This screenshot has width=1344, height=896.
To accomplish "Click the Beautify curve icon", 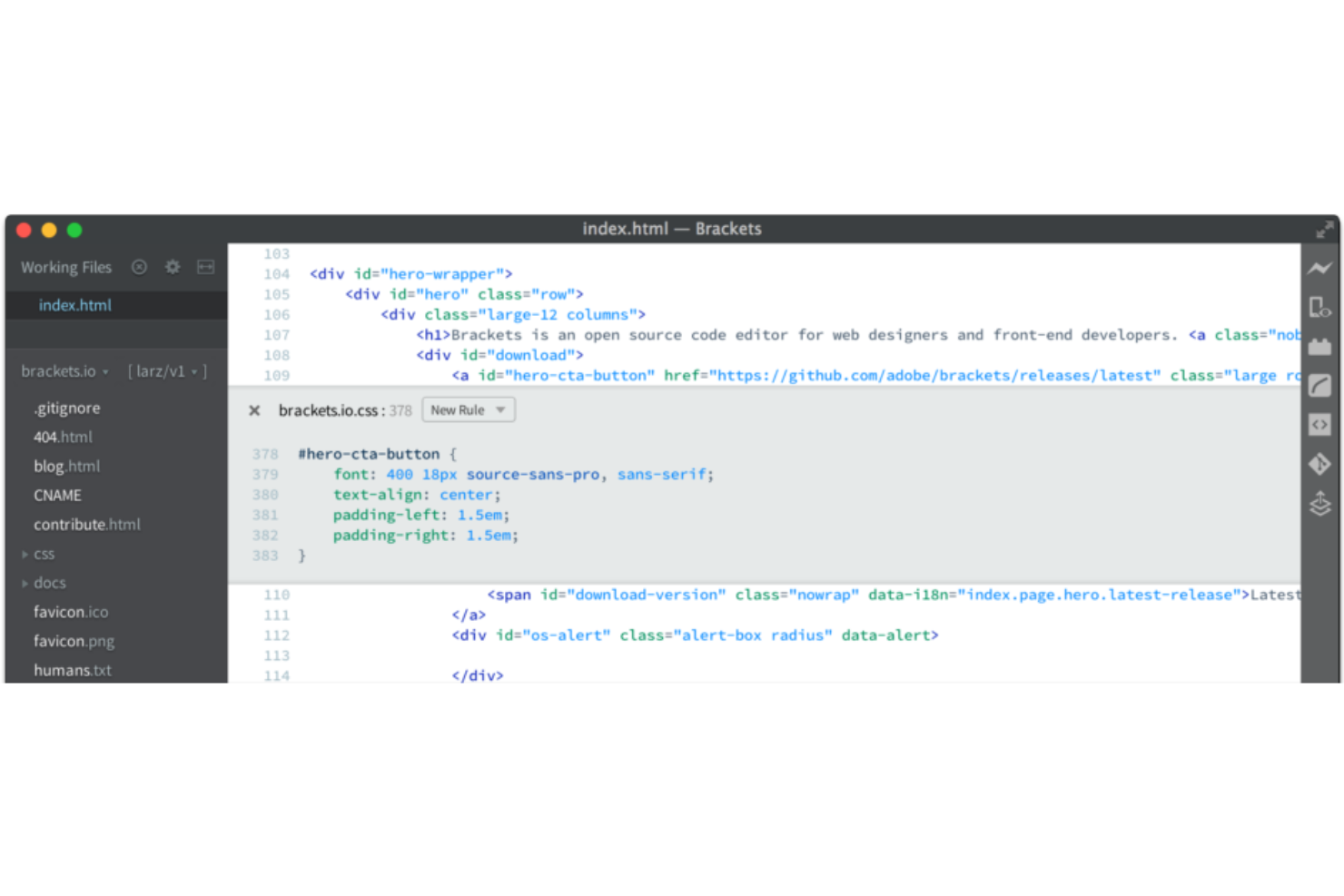I will click(1320, 385).
